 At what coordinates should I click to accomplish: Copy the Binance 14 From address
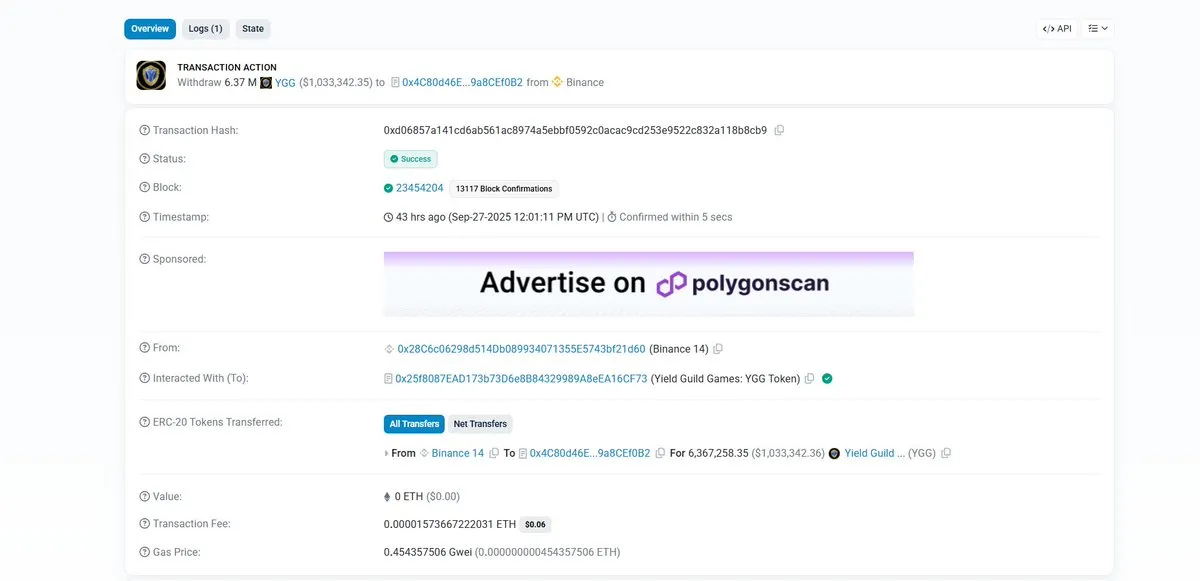[718, 349]
